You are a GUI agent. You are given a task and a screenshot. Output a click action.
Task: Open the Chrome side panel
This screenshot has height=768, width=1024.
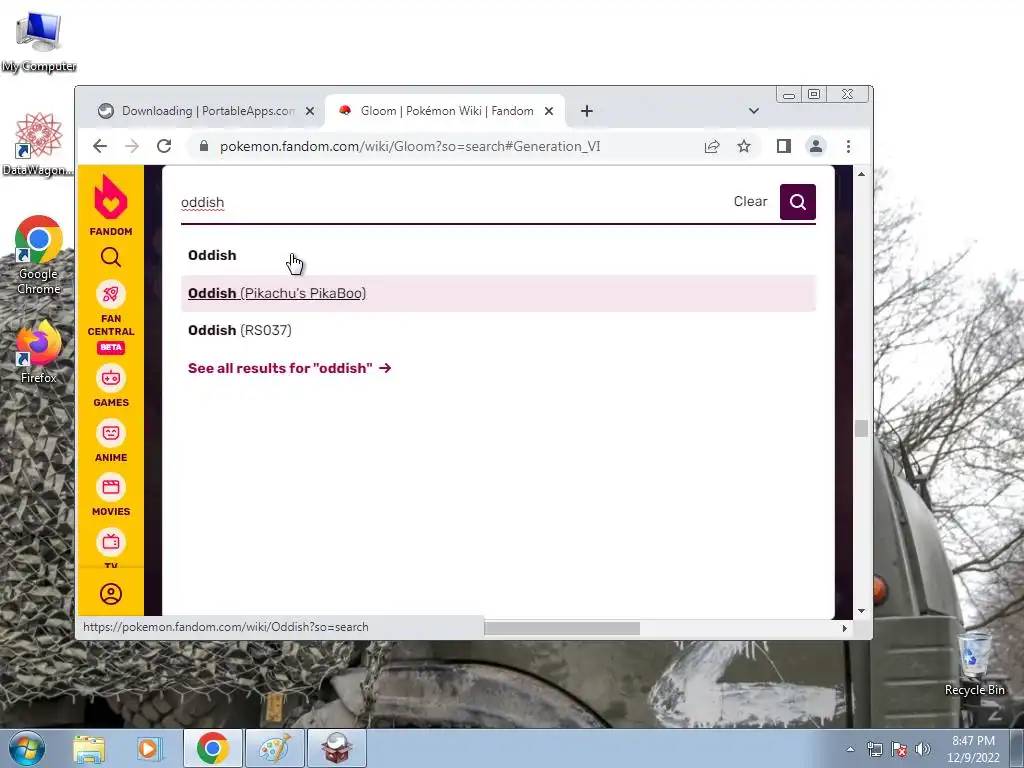pyautogui.click(x=784, y=146)
